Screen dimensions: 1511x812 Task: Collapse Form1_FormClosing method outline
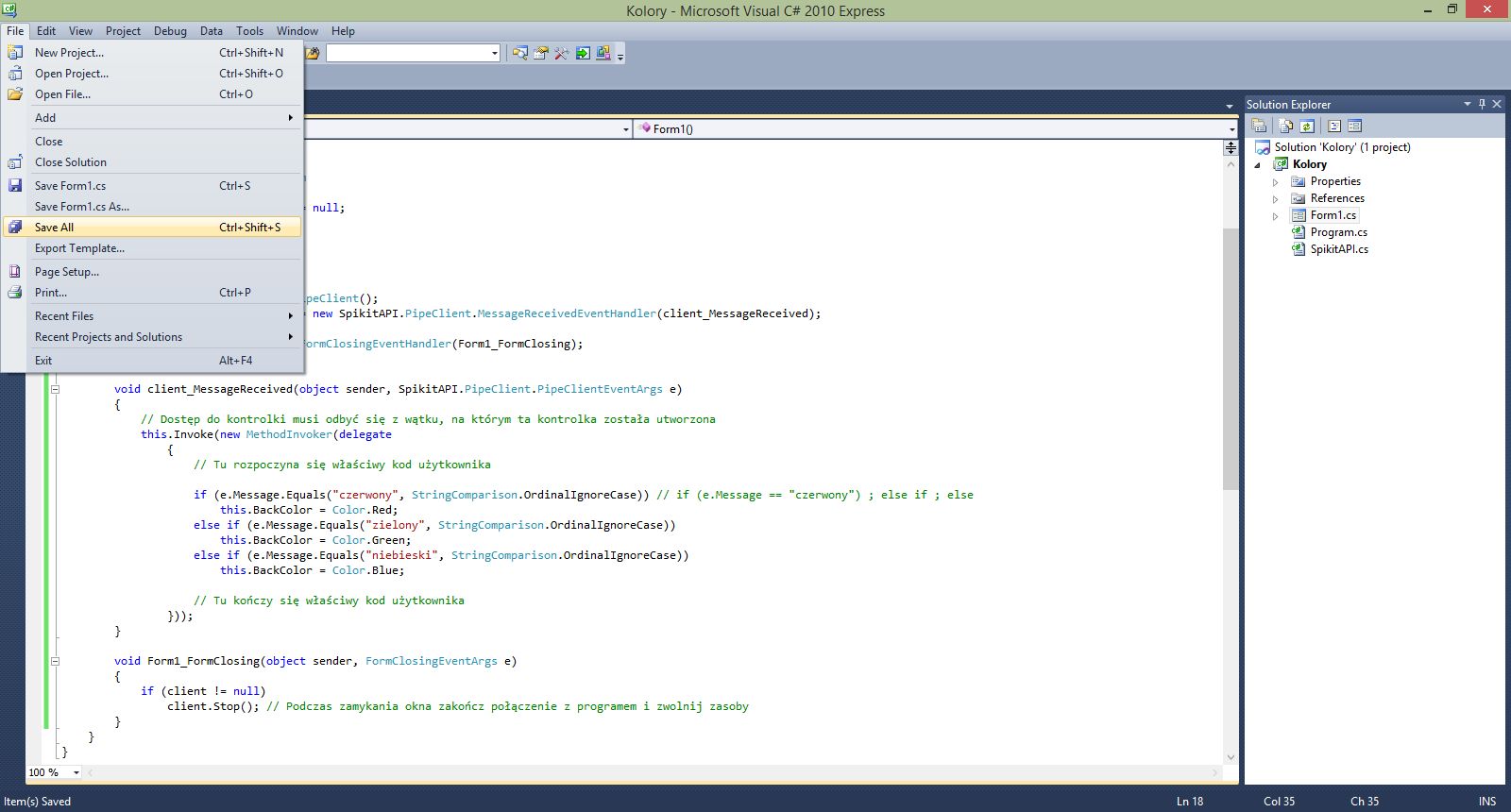pyautogui.click(x=55, y=661)
